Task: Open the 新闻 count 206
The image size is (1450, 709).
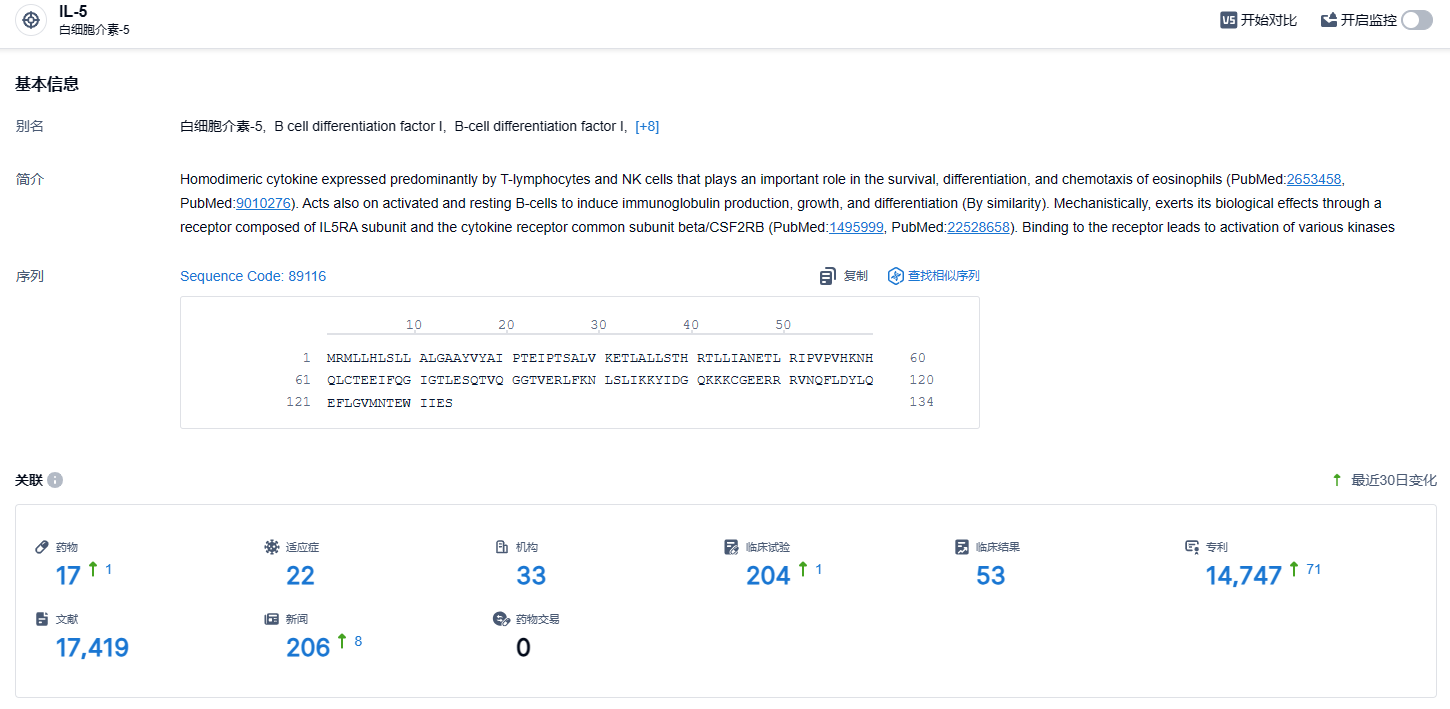Action: [x=308, y=648]
